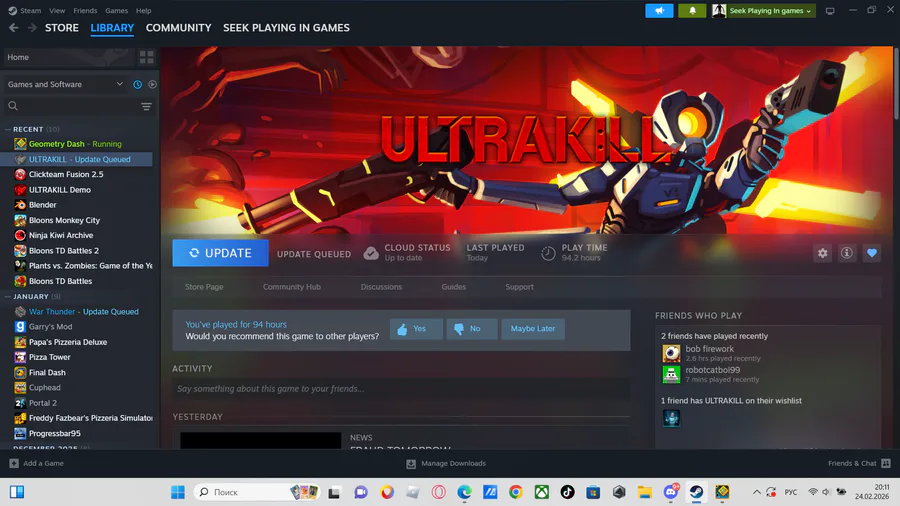Choose Maybe Later for the review

point(533,329)
